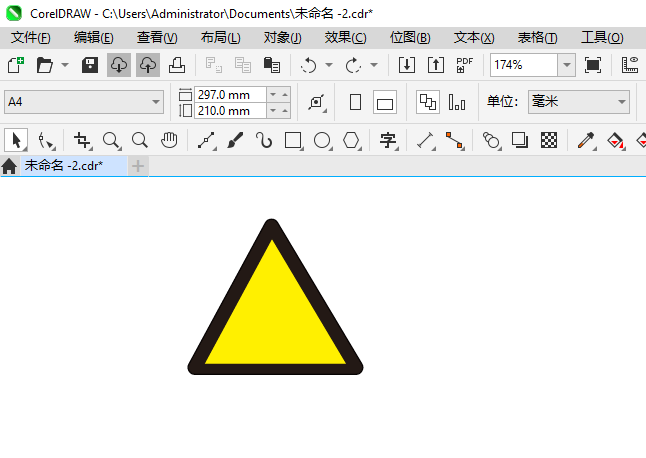Toggle All pages layout button
Screen dimensions: 646x458
pyautogui.click(x=428, y=102)
